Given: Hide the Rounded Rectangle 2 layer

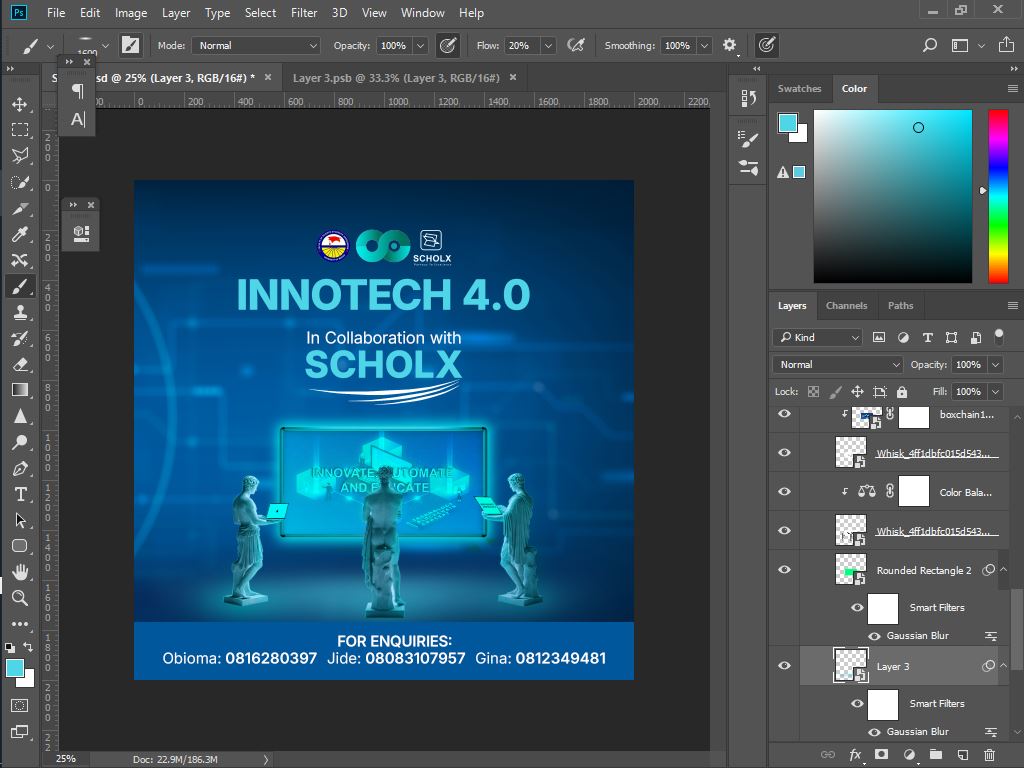Looking at the screenshot, I should (784, 570).
